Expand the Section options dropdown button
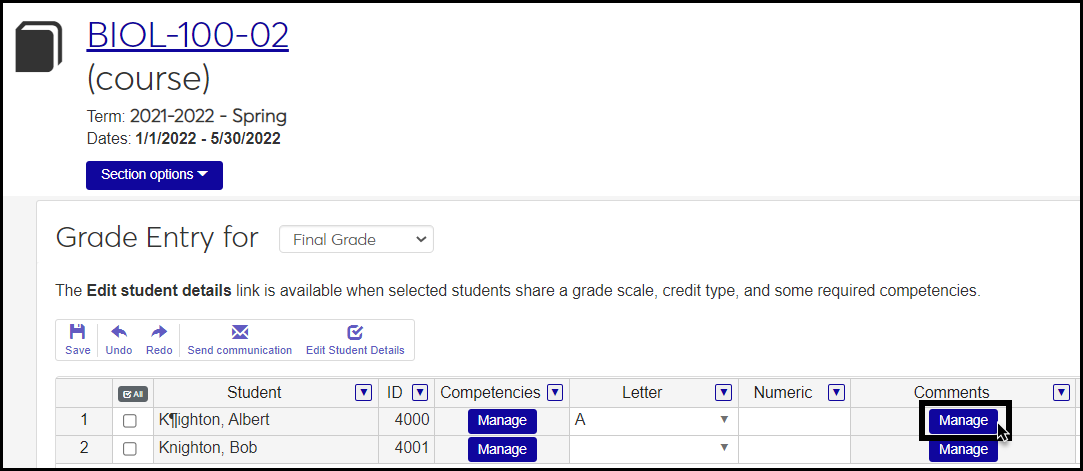This screenshot has height=471, width=1083. [154, 175]
